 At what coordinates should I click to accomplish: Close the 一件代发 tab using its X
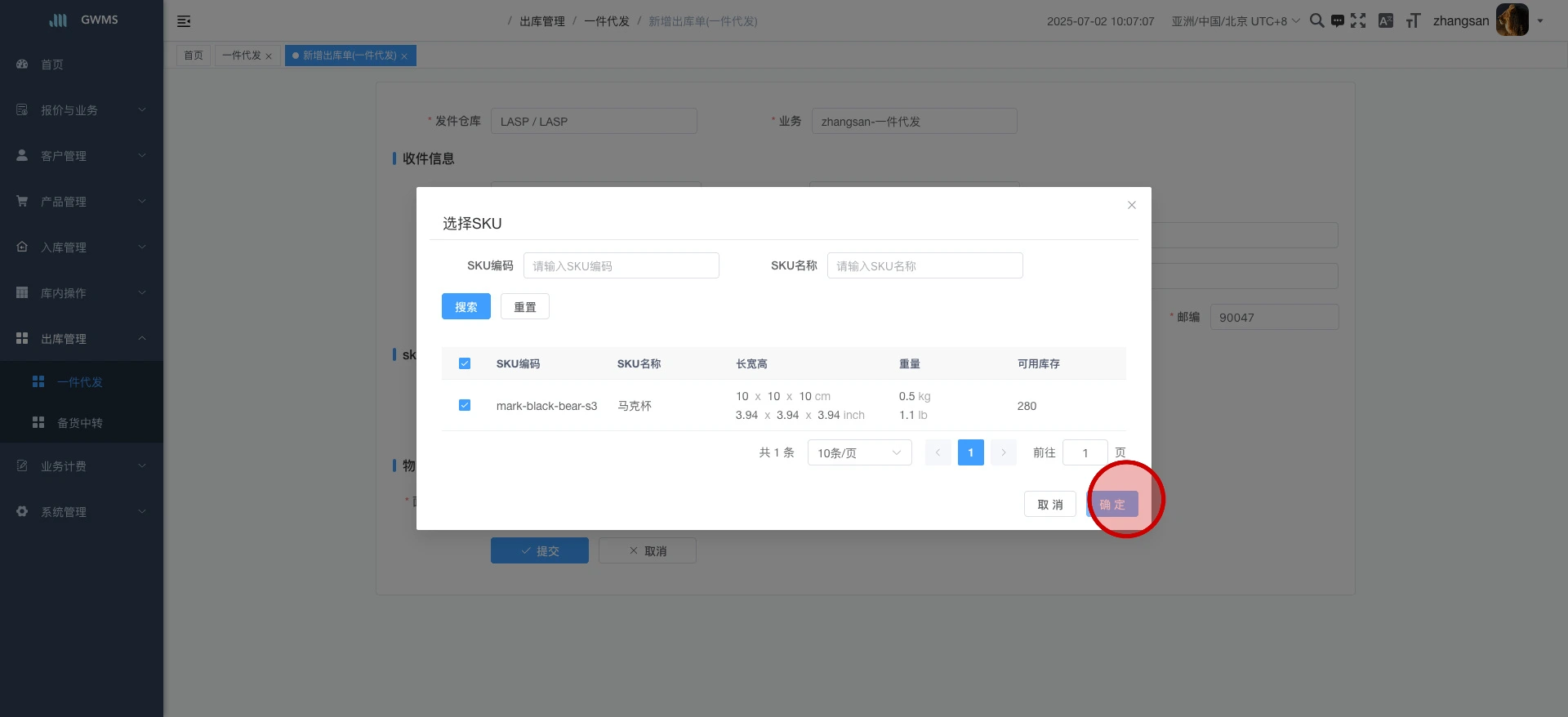point(269,56)
